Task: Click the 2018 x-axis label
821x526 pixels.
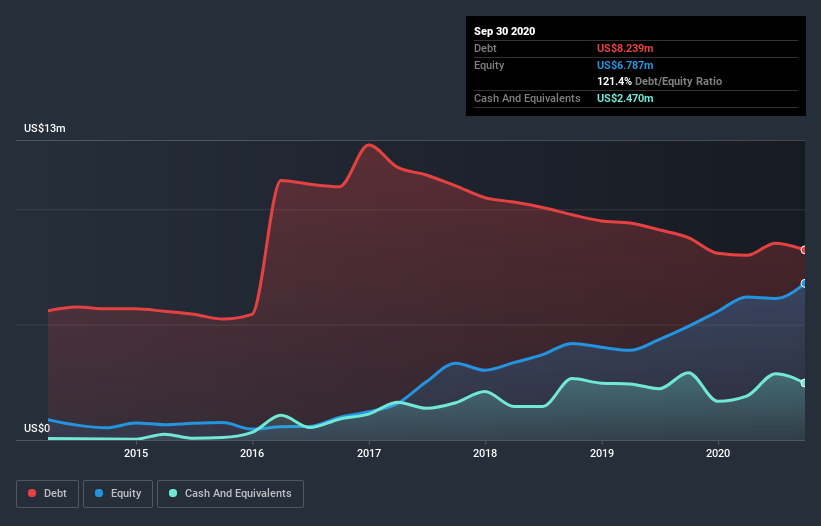Action: (485, 453)
